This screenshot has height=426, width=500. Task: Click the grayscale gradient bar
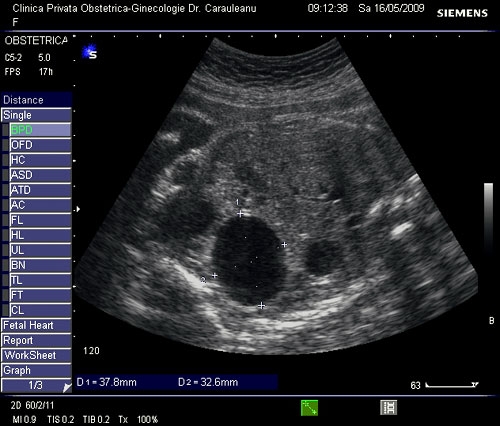(488, 217)
